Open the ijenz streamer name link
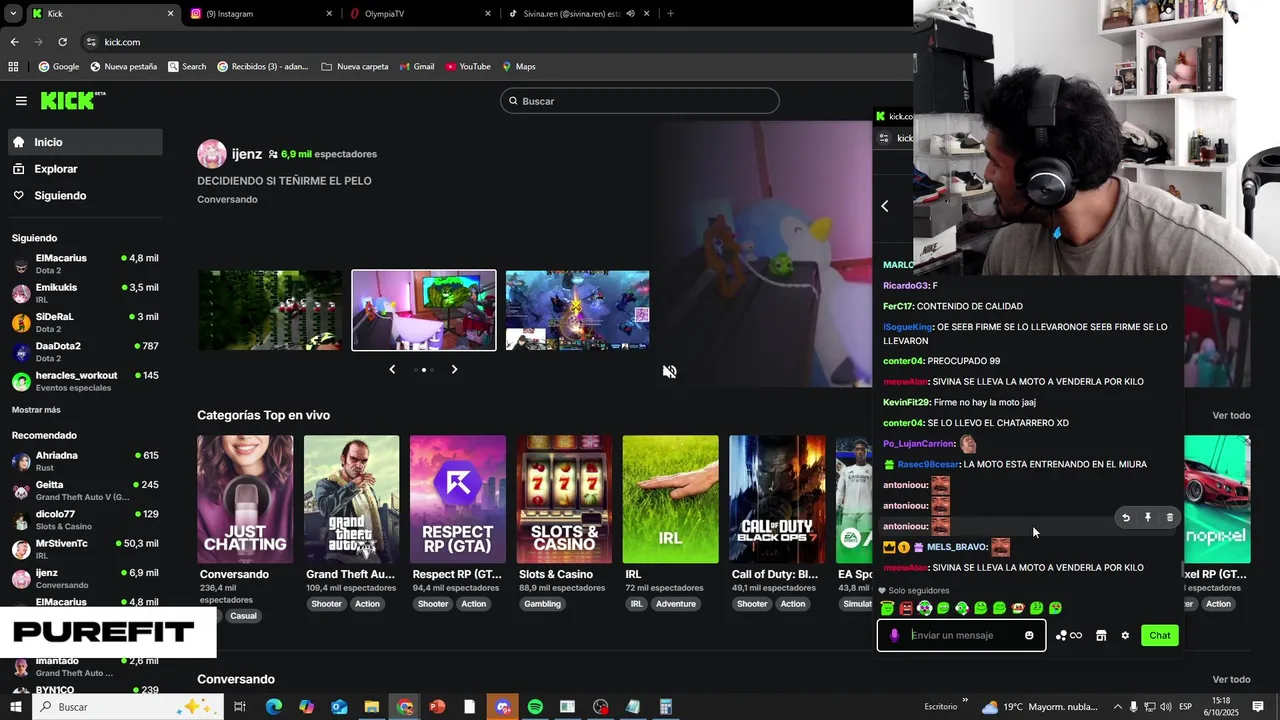Screen dimensions: 1280x720 [247, 154]
